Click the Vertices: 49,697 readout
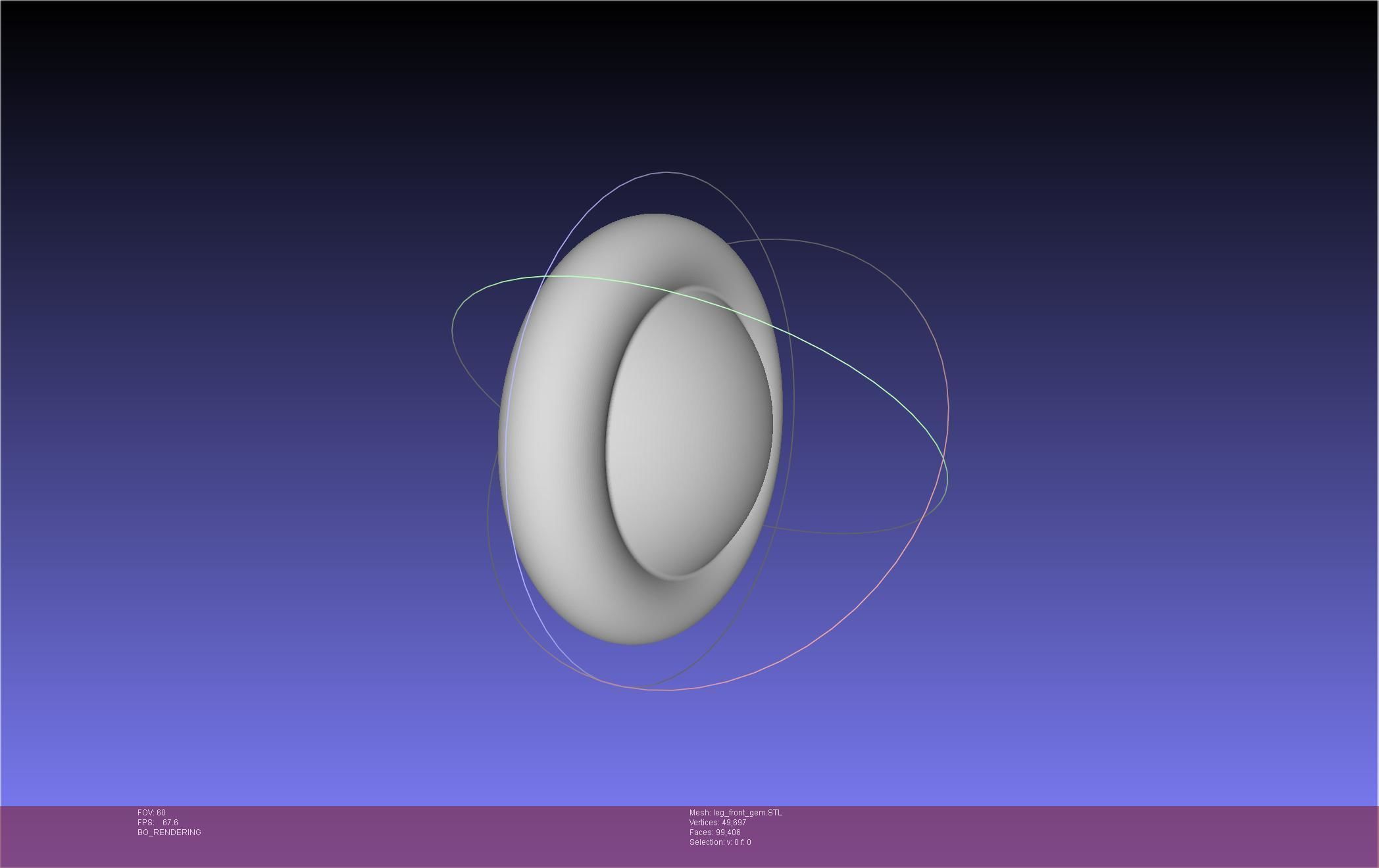 point(717,823)
